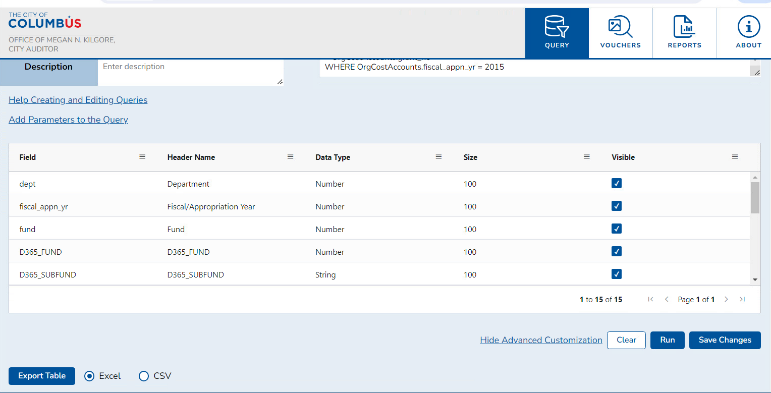Click Add Parameters to the Query link
The height and width of the screenshot is (393, 771).
pos(68,120)
